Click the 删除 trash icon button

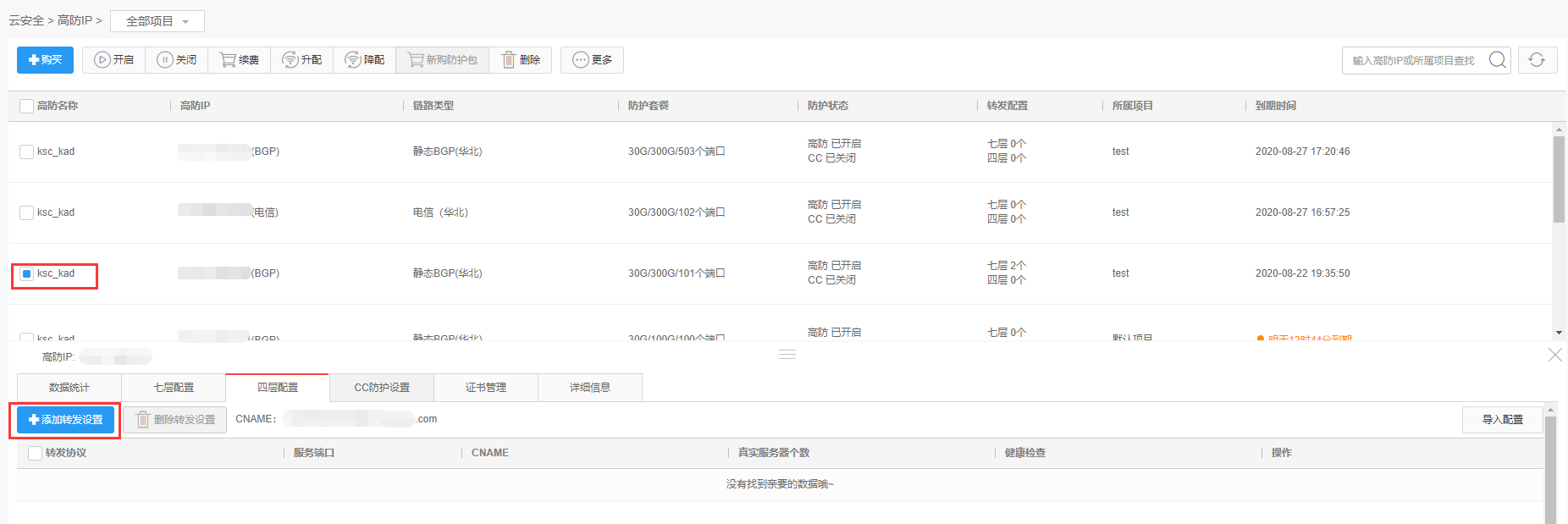[x=520, y=60]
